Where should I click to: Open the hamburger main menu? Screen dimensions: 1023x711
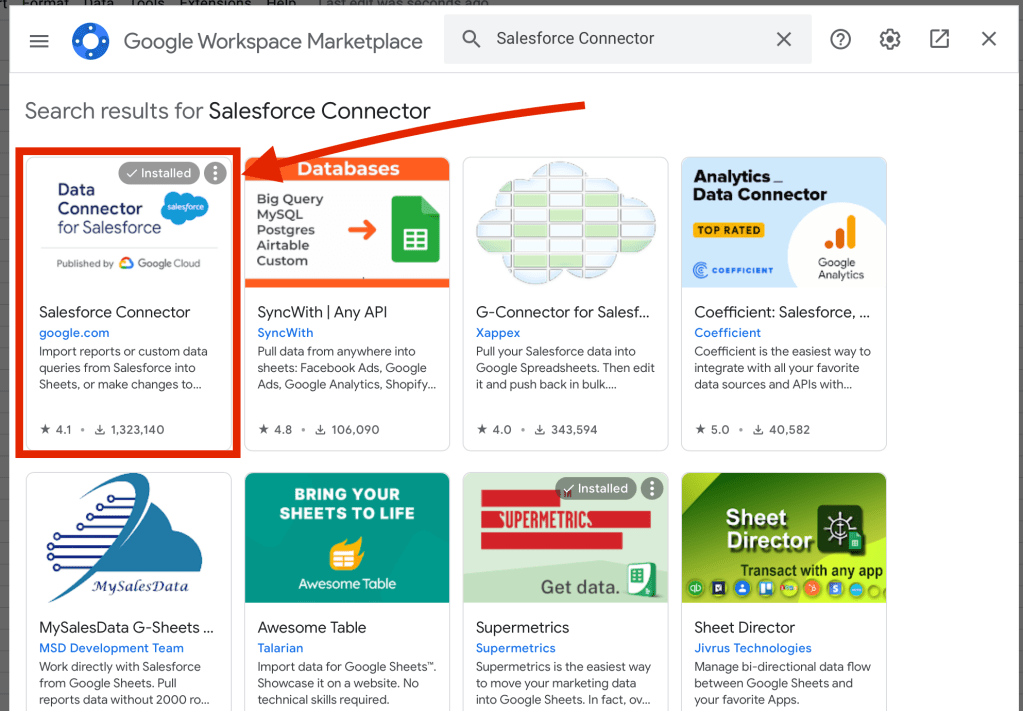pyautogui.click(x=39, y=41)
